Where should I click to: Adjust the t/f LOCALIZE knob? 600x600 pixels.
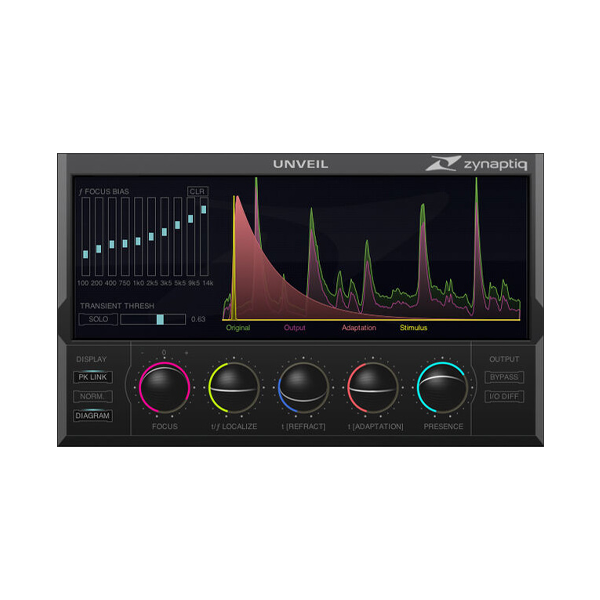[x=234, y=388]
